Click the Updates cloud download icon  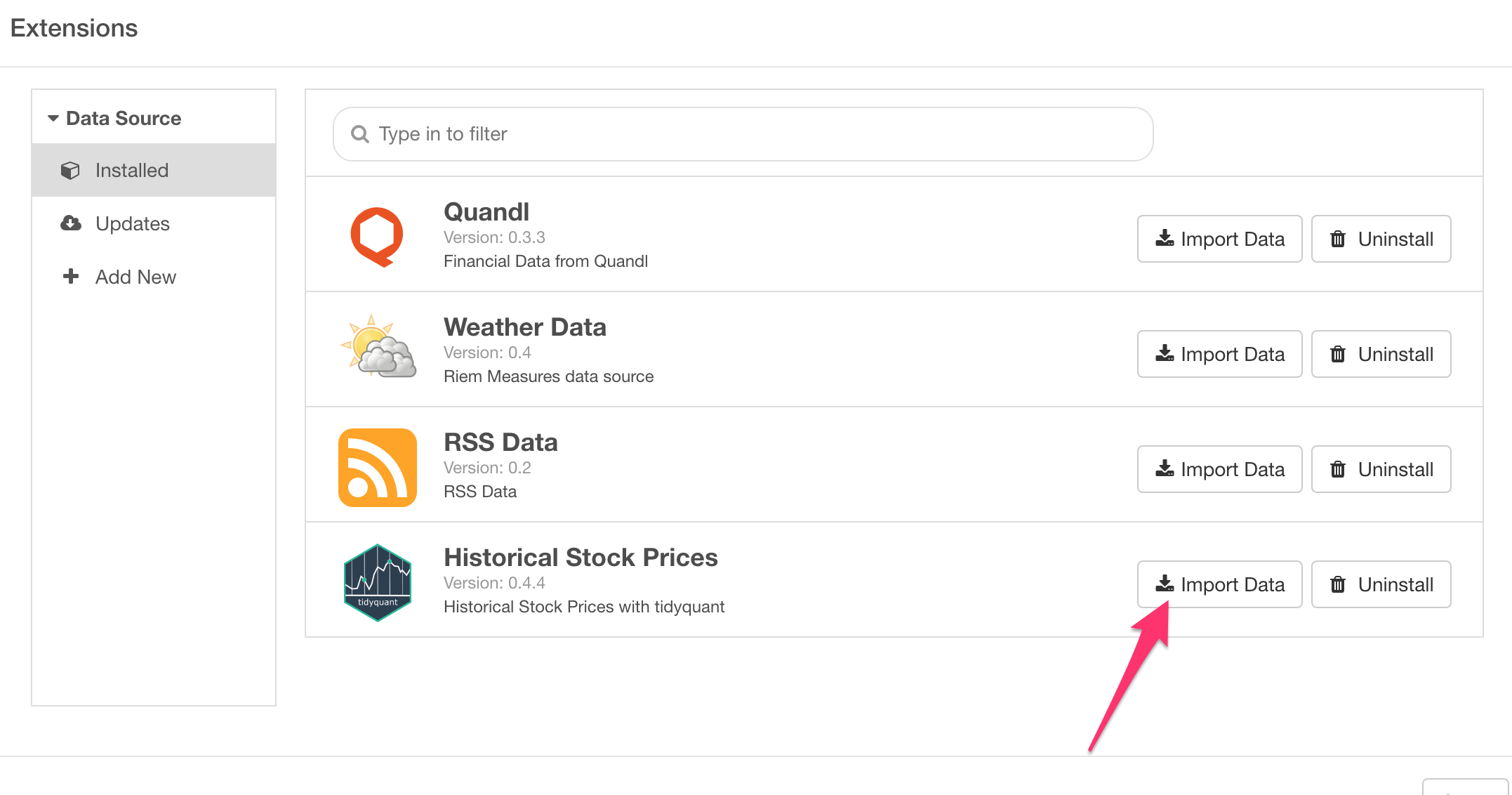70,223
